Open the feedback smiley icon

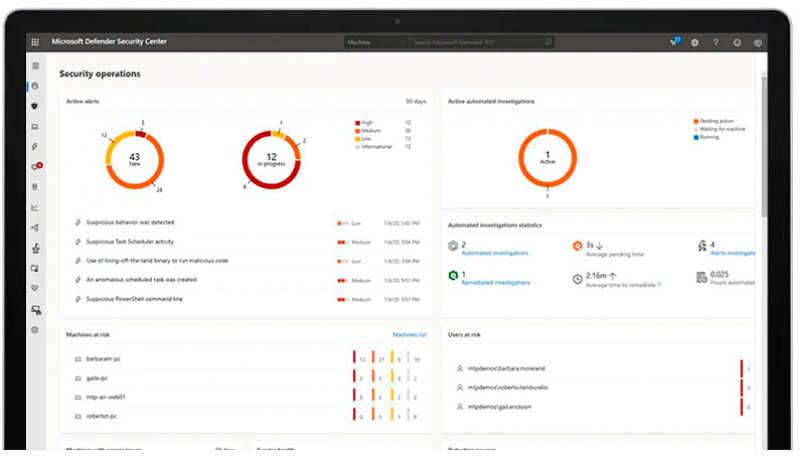[737, 42]
